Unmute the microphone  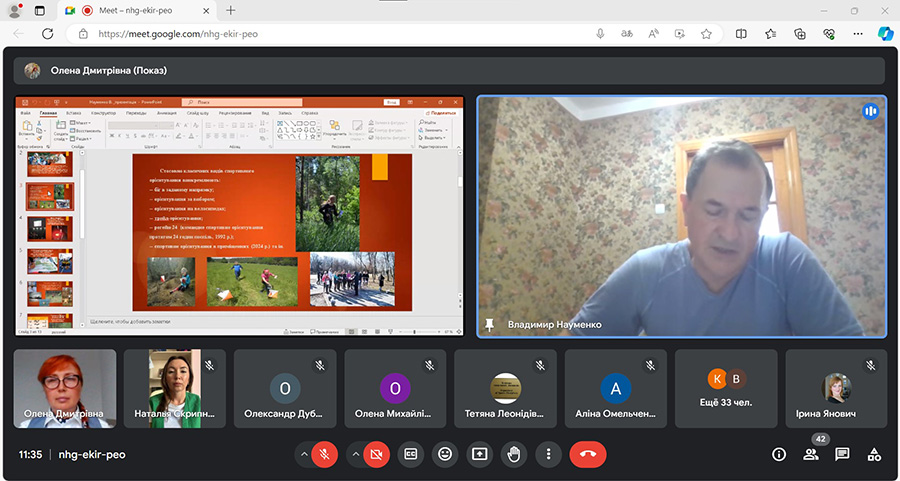pos(324,454)
